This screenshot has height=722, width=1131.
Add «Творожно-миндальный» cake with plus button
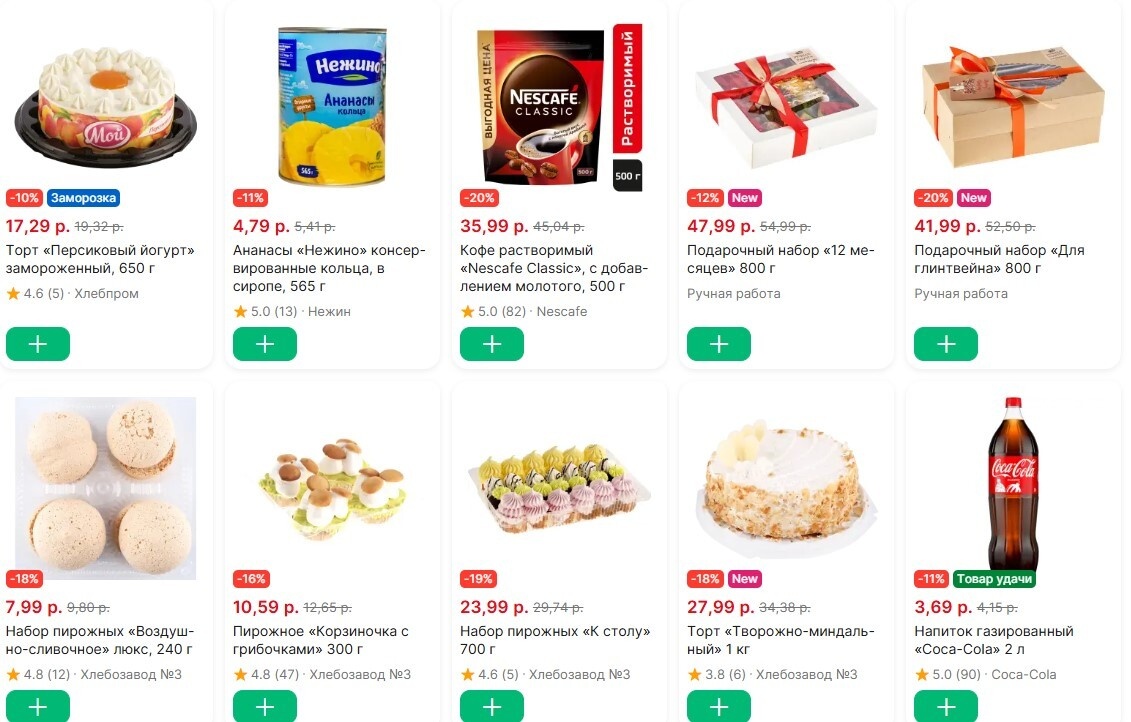[719, 706]
